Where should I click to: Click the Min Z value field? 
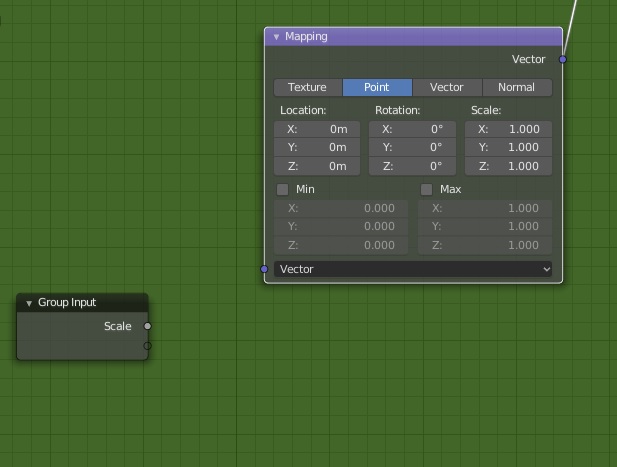click(341, 245)
